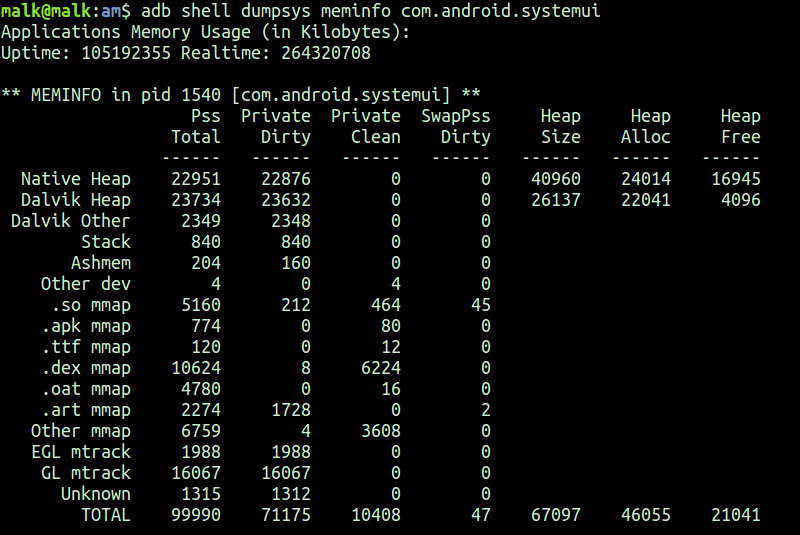Click the .oat mmap row label
The image size is (800, 535).
86,389
